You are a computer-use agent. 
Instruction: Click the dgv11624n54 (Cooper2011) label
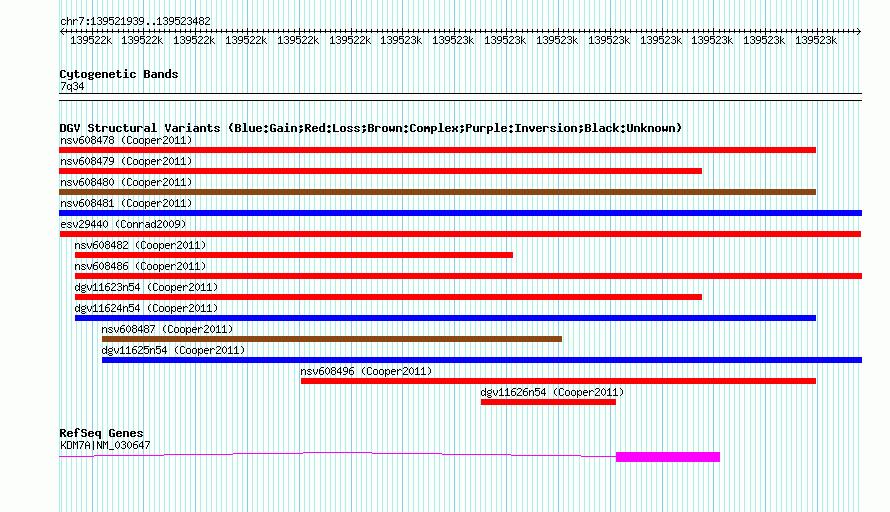(x=146, y=308)
